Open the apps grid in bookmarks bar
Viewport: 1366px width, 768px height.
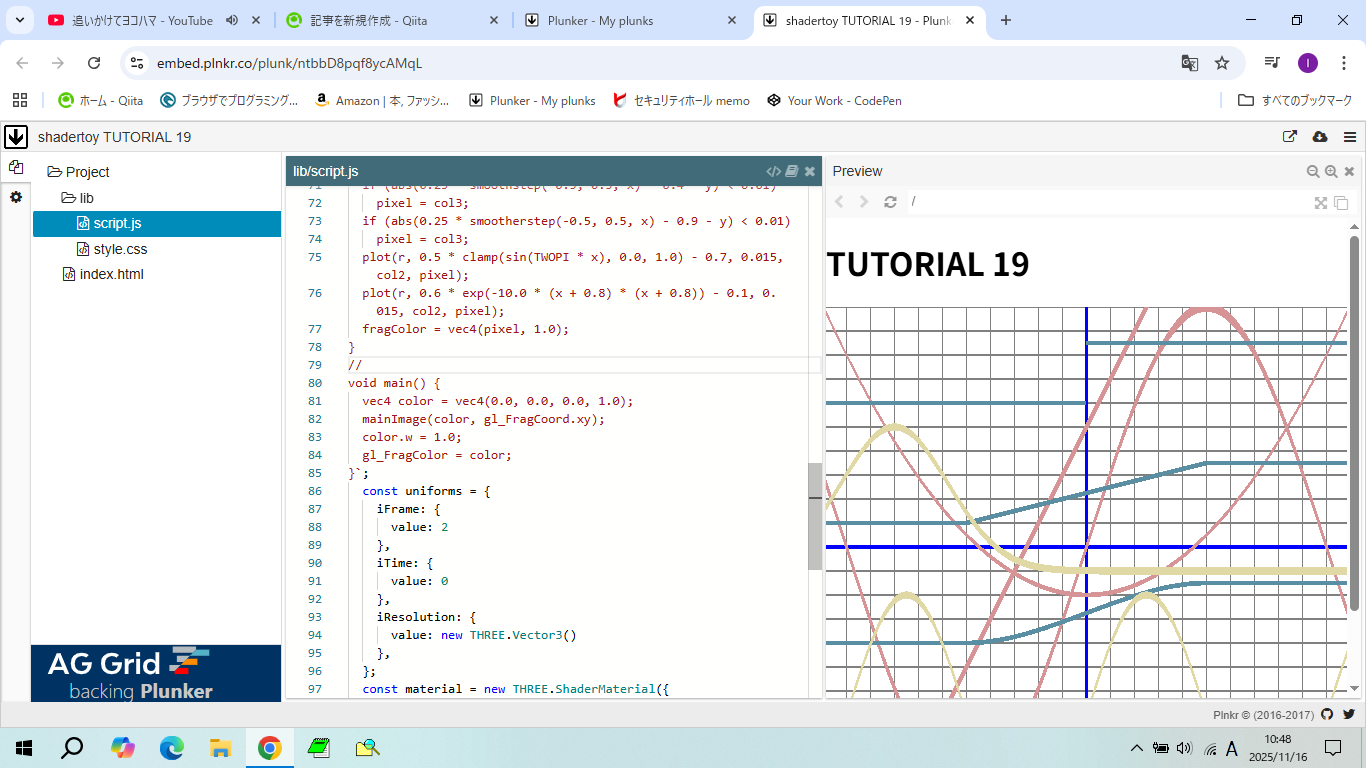20,100
